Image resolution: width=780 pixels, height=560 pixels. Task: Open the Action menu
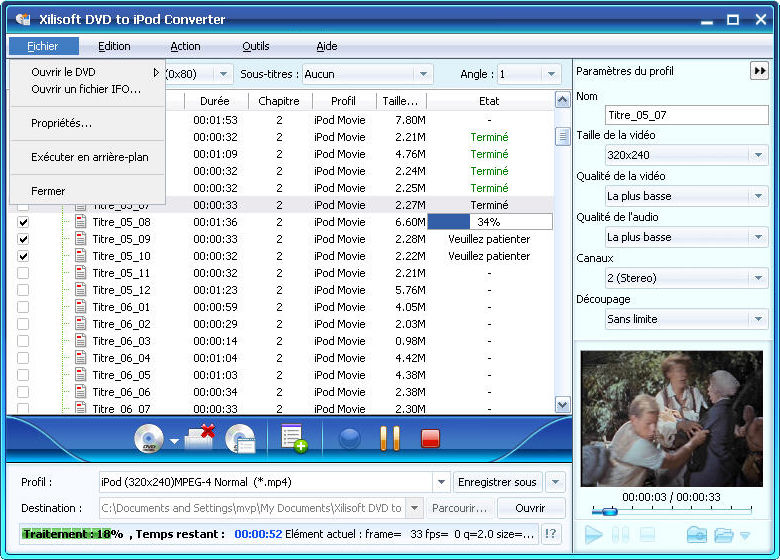(185, 46)
